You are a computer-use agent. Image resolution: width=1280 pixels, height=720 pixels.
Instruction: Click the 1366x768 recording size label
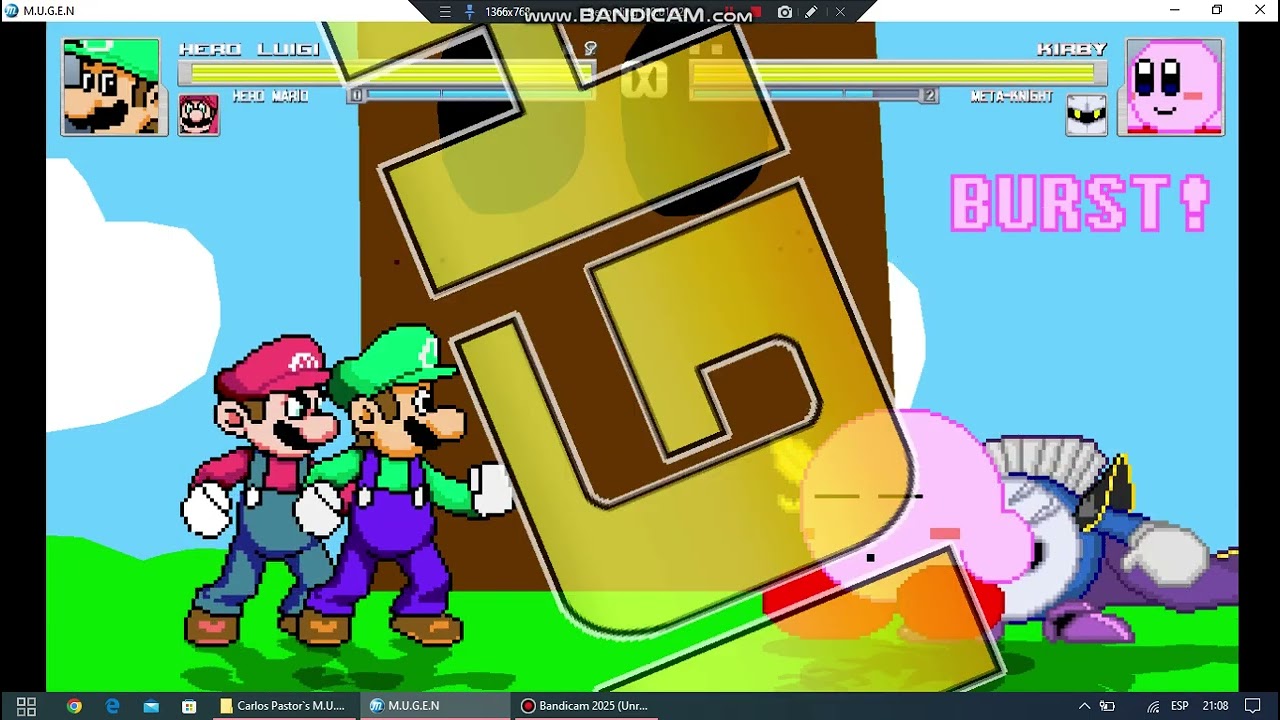point(507,12)
